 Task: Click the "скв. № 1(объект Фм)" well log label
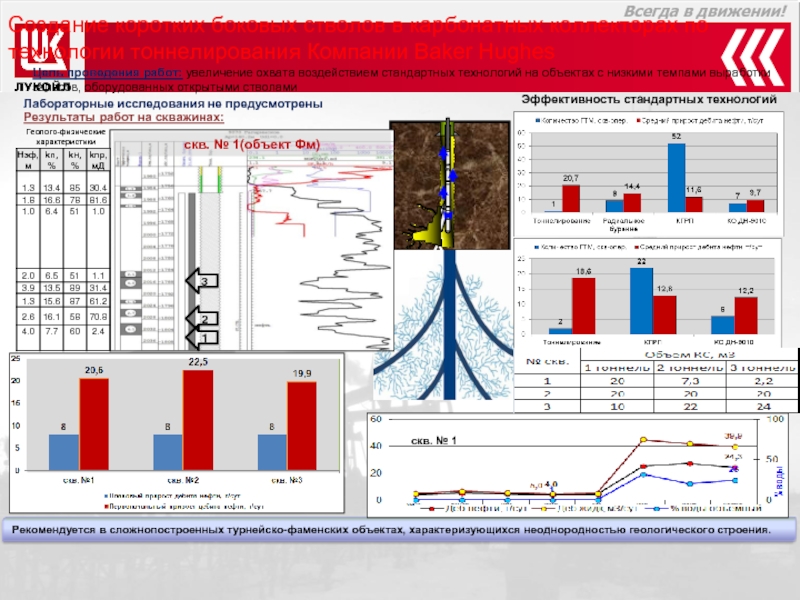click(252, 144)
